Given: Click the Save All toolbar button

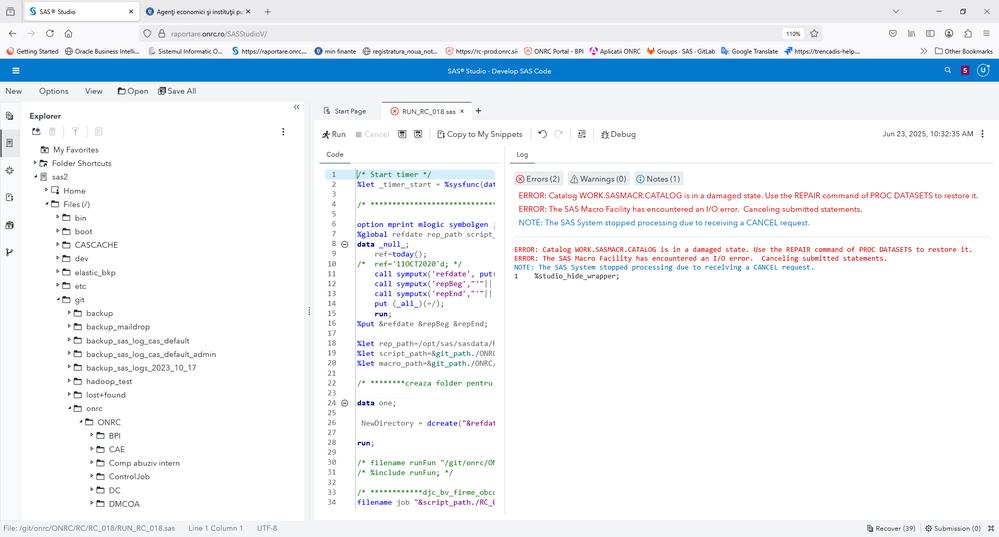Looking at the screenshot, I should [177, 91].
